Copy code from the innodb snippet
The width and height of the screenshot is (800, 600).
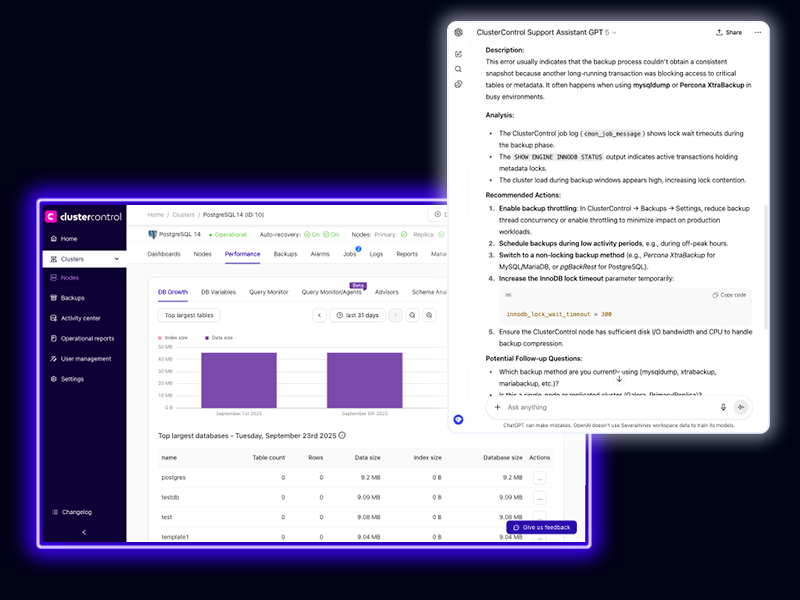(729, 295)
